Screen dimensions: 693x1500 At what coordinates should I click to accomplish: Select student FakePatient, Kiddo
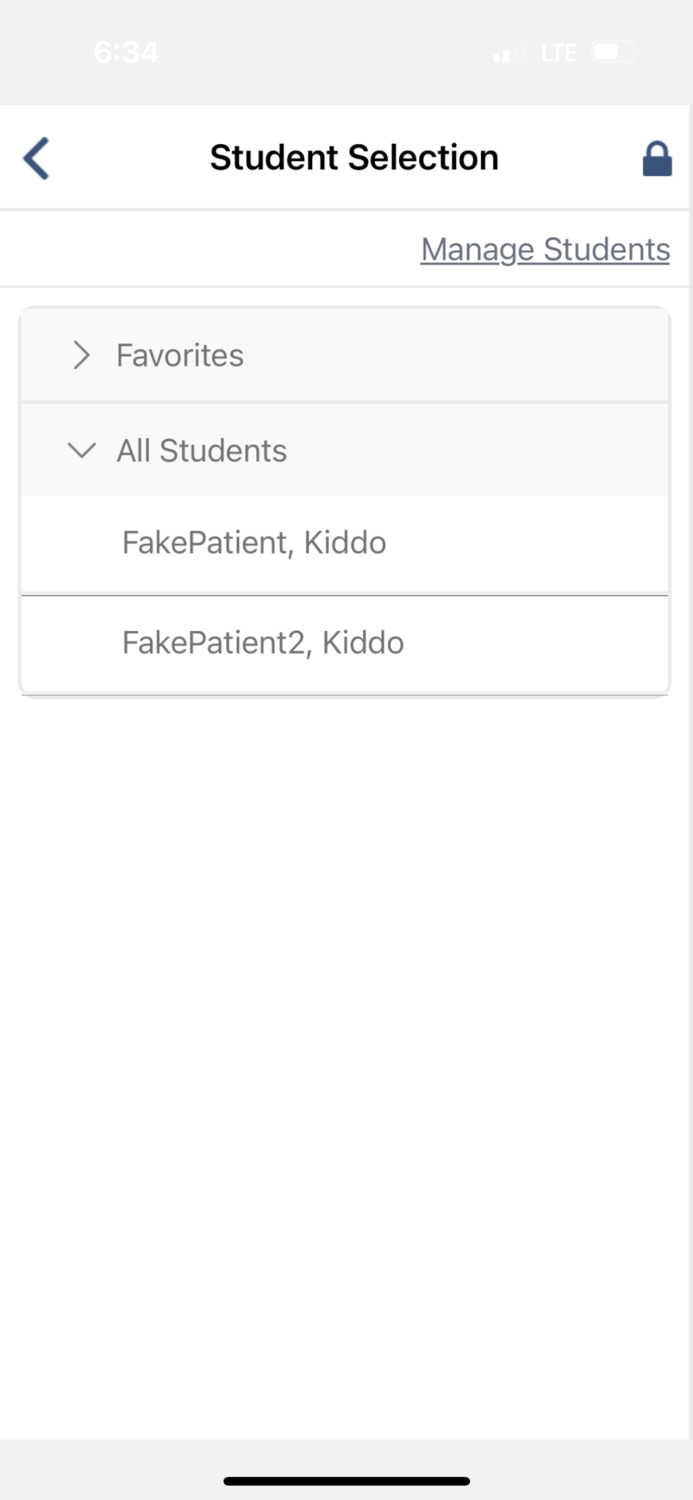tap(254, 543)
